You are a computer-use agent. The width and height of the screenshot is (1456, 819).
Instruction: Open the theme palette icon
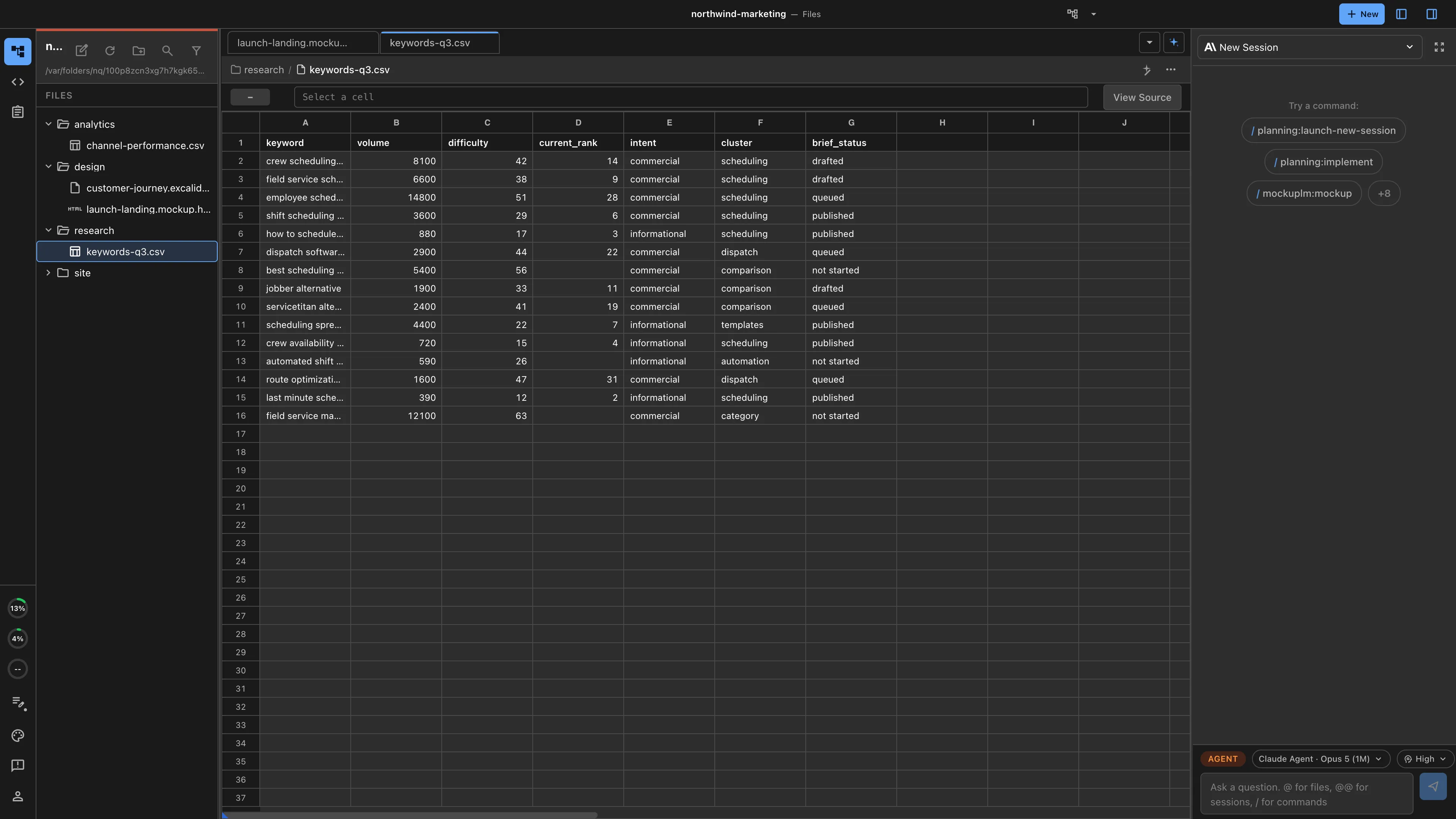(x=17, y=735)
